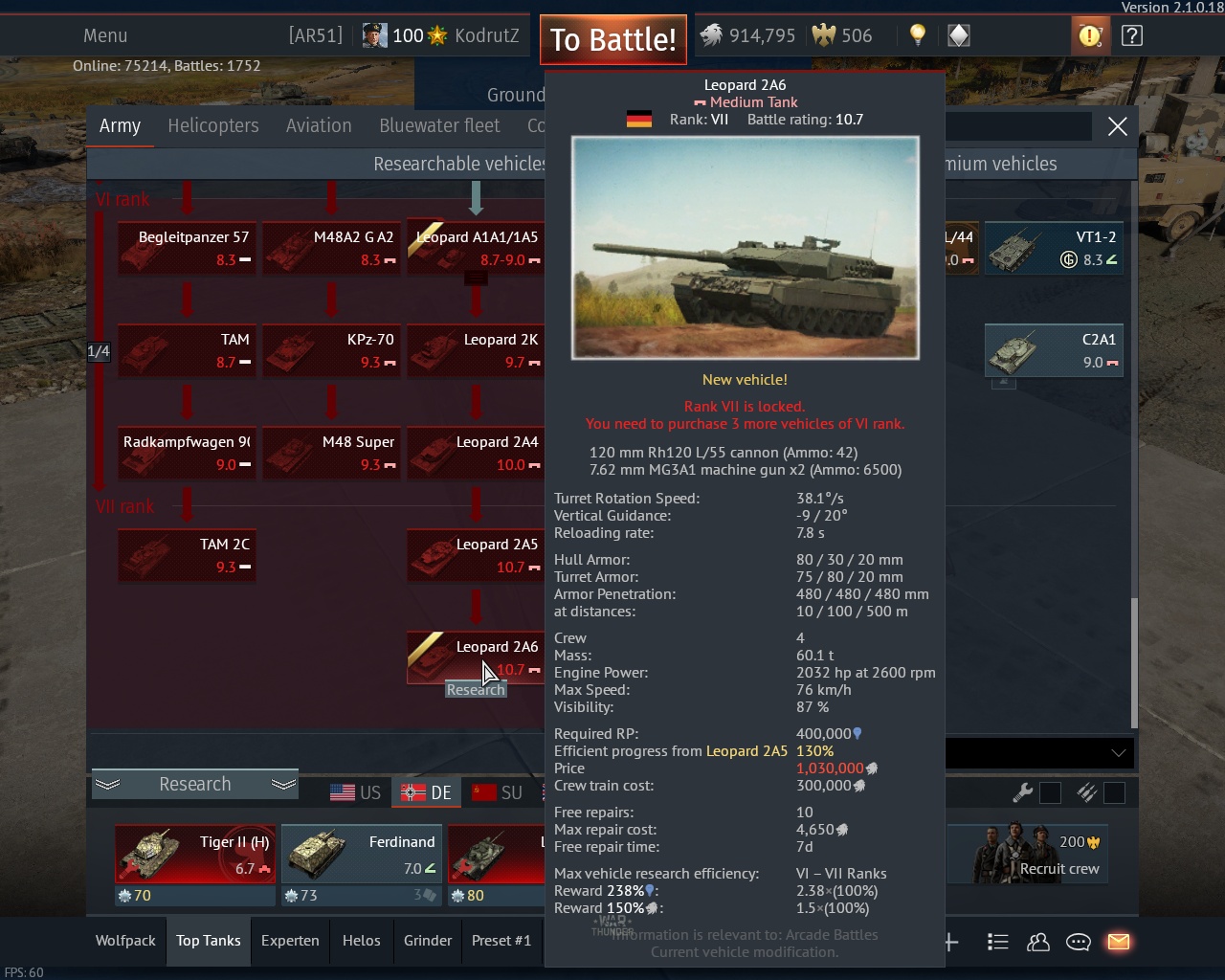Select the Tiger II (H) crew slot
Screen dimensions: 1225x980
tap(195, 855)
